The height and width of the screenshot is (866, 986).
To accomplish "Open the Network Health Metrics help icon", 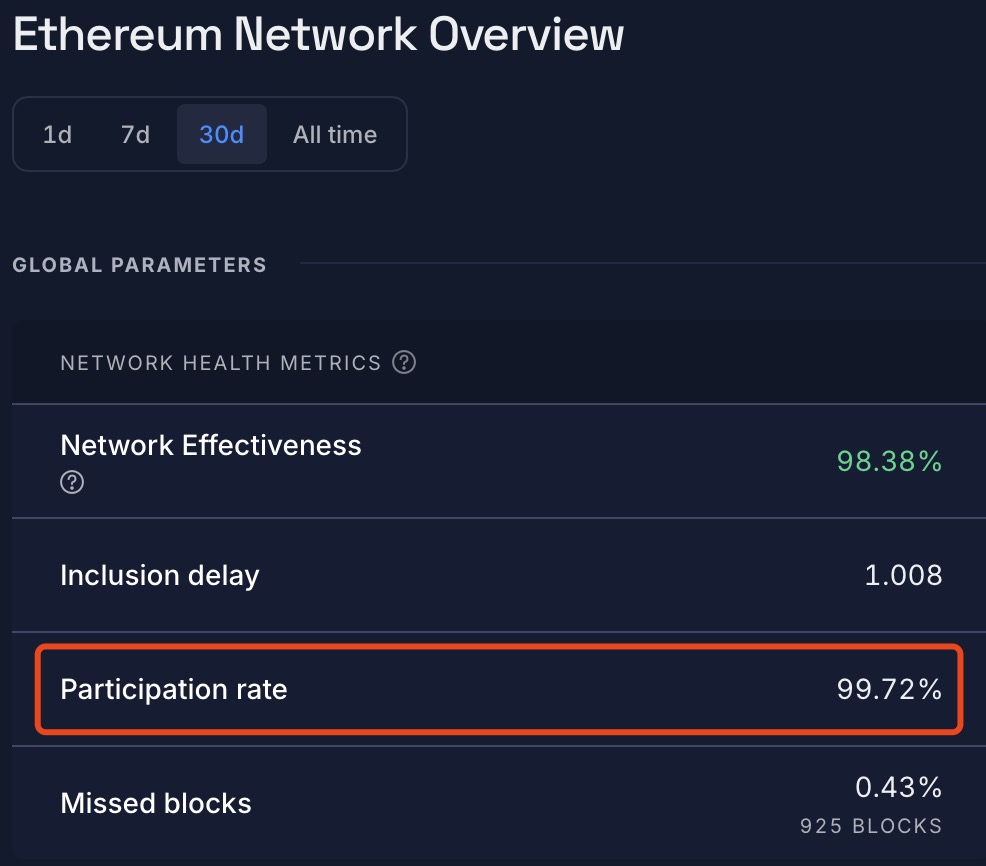I will pyautogui.click(x=404, y=363).
